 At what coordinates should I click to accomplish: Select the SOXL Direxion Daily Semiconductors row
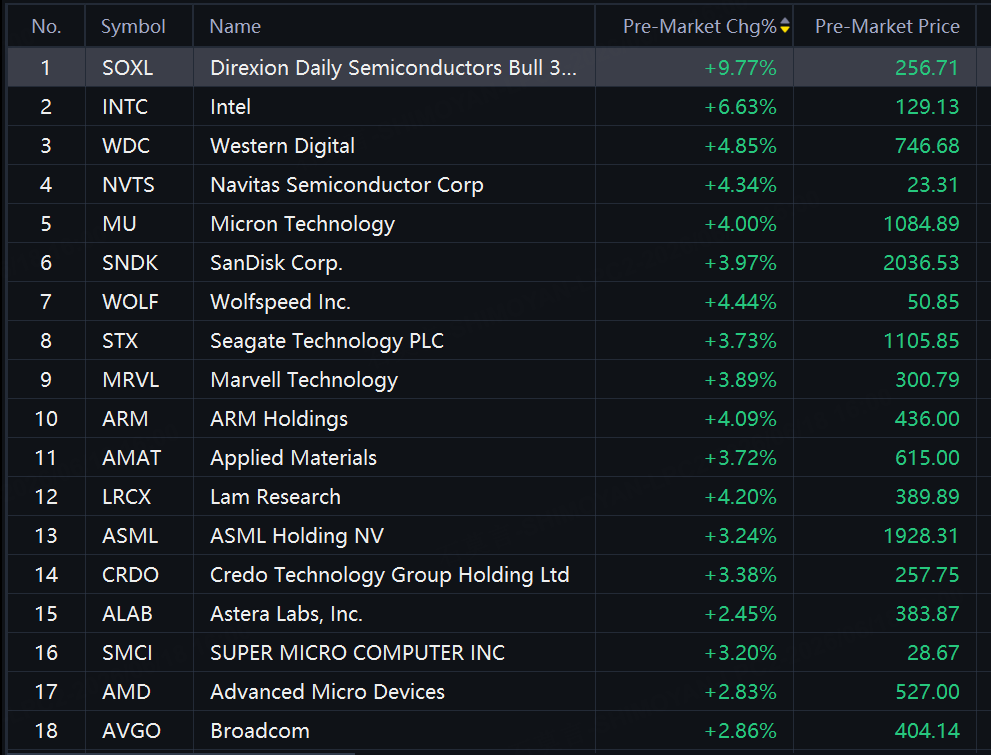(492, 68)
